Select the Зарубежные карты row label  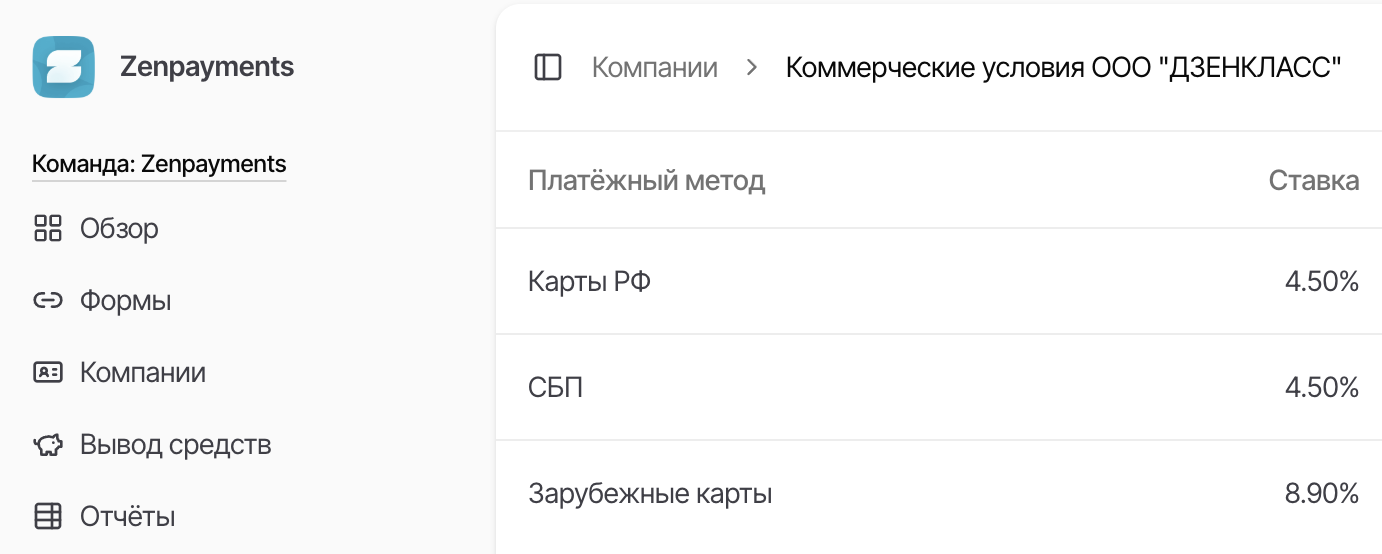coord(650,493)
